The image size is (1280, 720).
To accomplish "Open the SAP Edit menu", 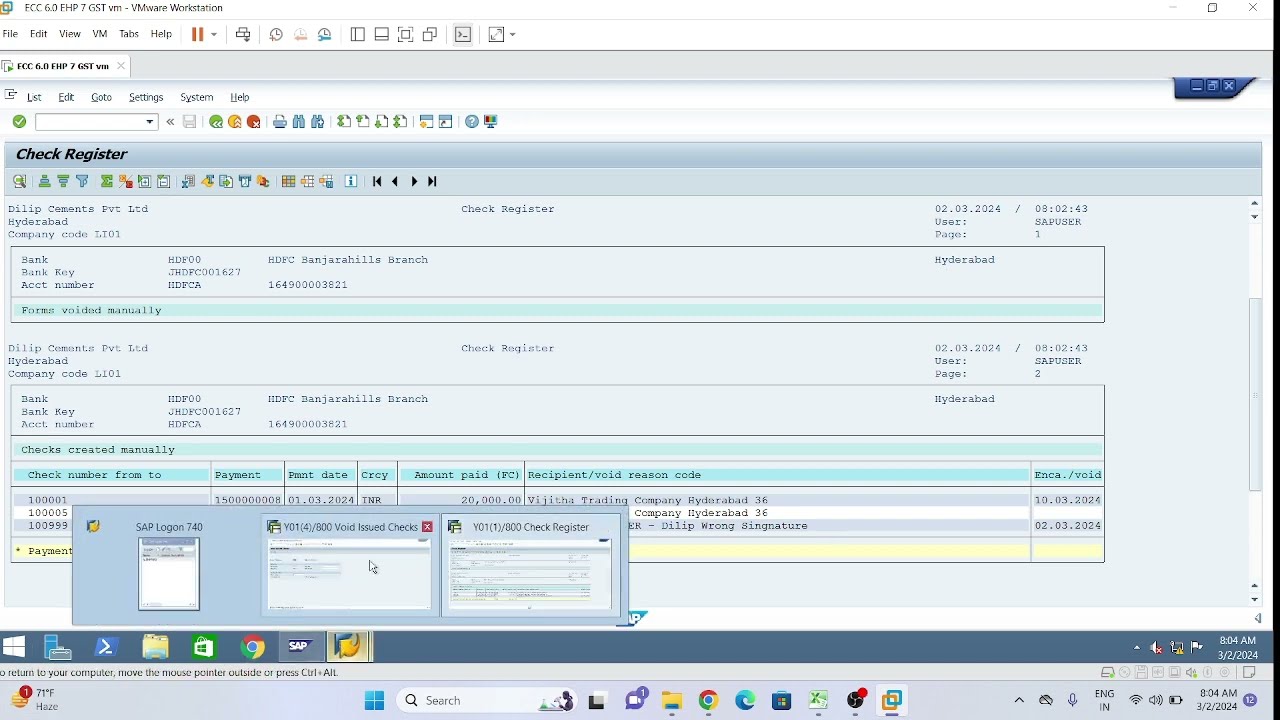I will point(66,98).
